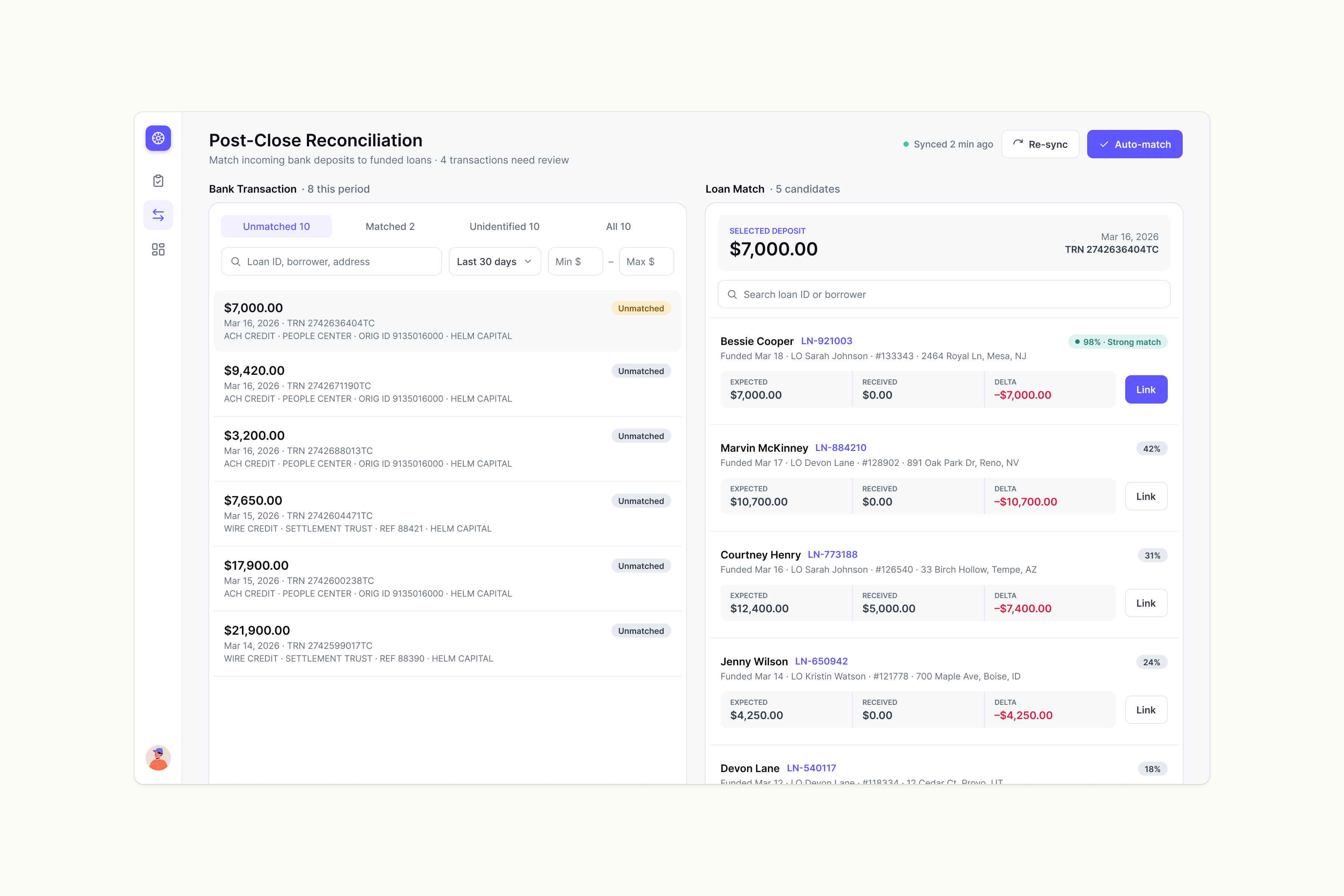This screenshot has width=1344, height=896.
Task: Click the user avatar in sidebar
Action: 158,758
